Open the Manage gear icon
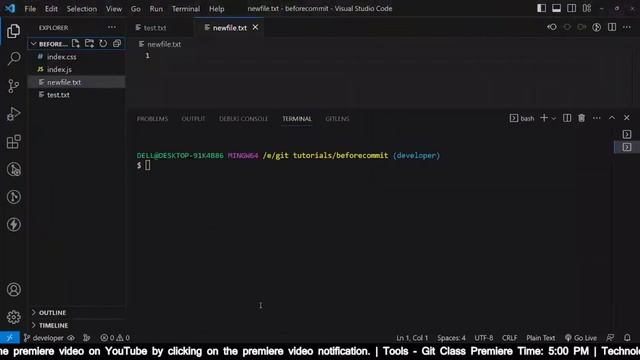The width and height of the screenshot is (640, 360). point(13,317)
